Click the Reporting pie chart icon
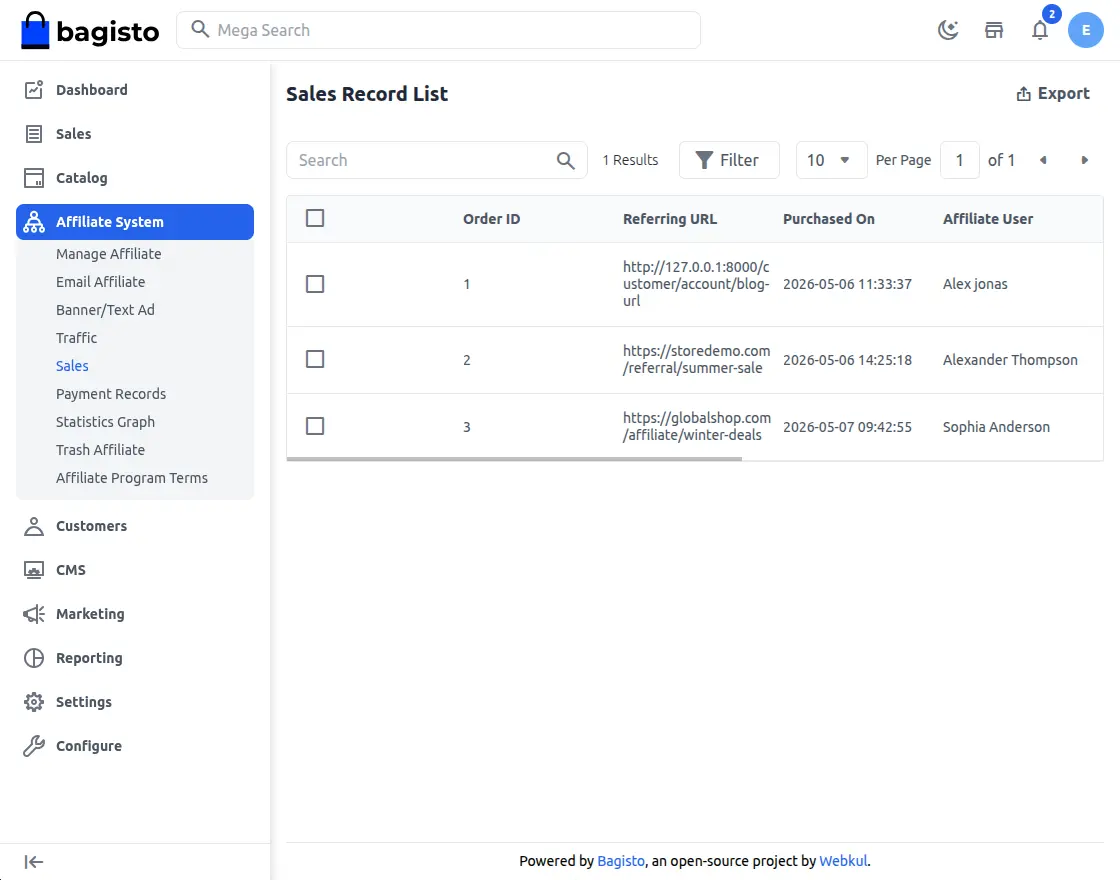The width and height of the screenshot is (1120, 880). pos(34,658)
